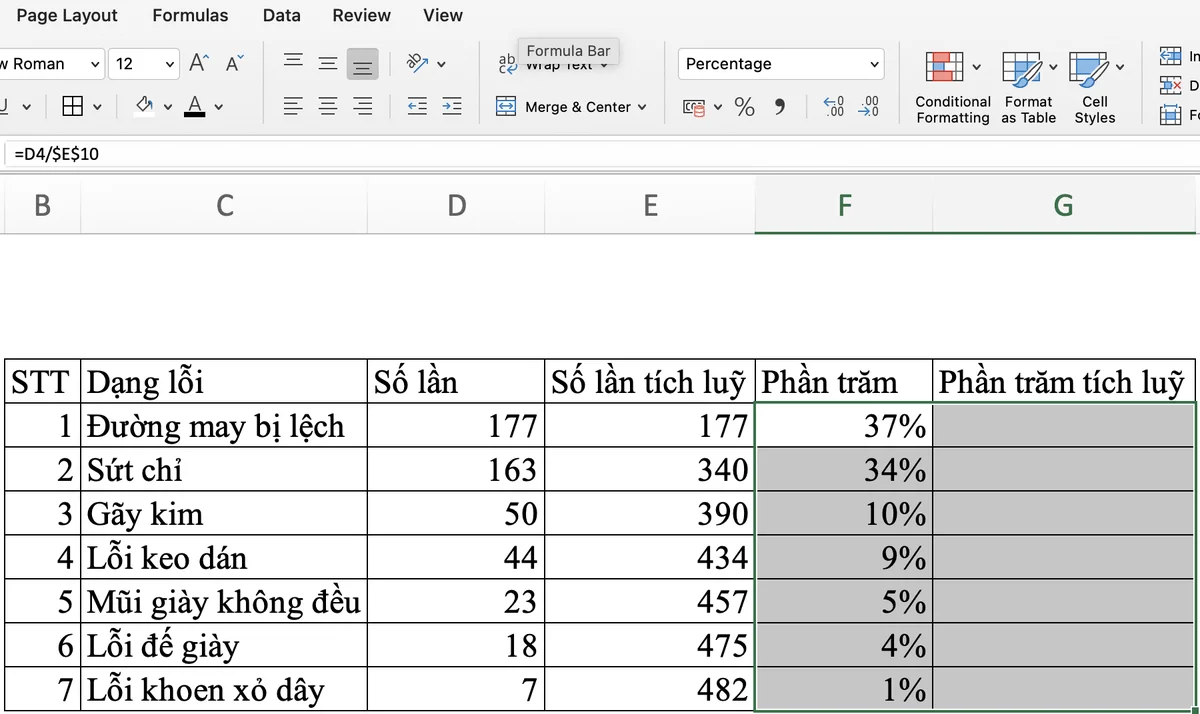Open Format as Table gallery

tap(1029, 88)
